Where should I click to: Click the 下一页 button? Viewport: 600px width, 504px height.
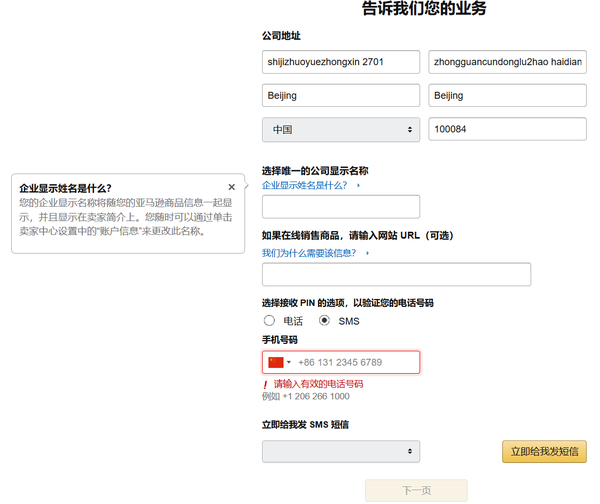(416, 490)
